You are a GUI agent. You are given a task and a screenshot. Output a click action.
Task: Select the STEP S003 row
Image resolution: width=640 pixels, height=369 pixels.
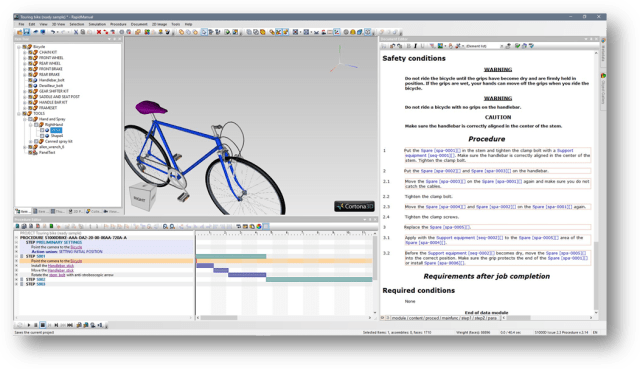[x=104, y=284]
